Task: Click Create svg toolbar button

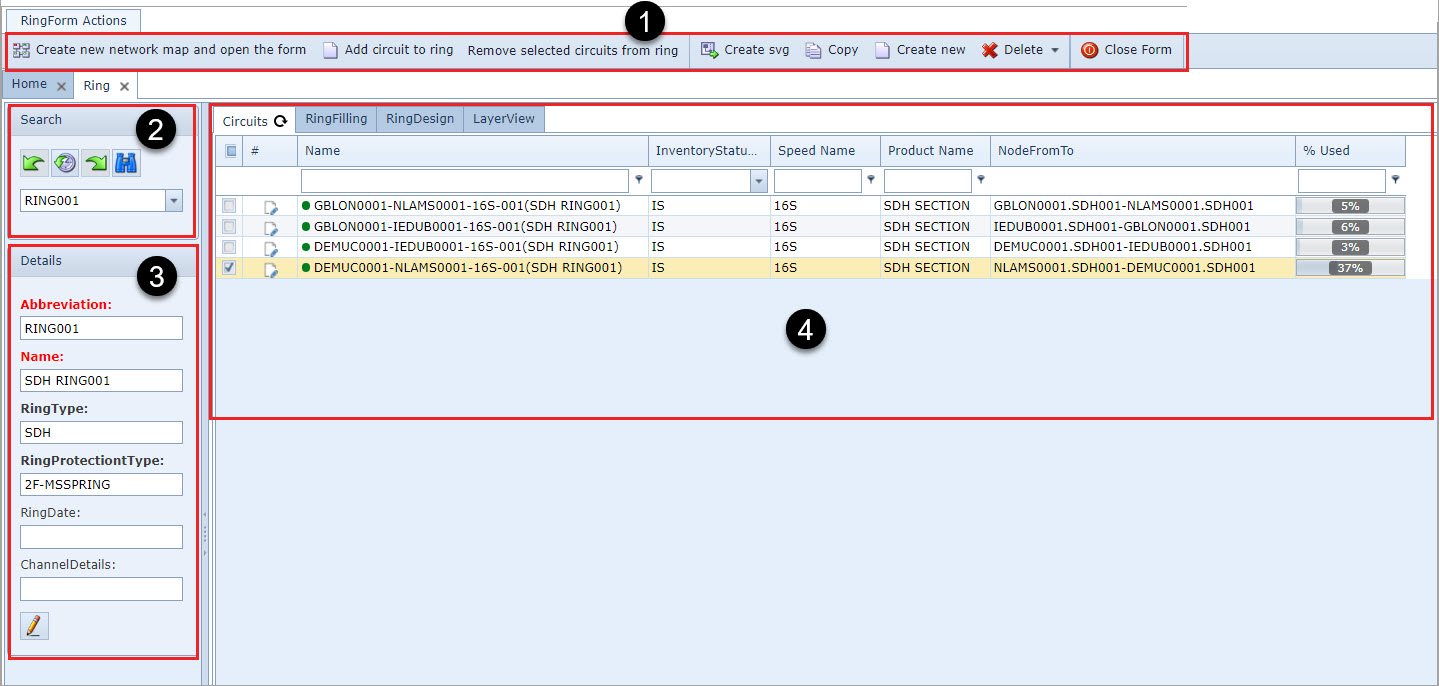Action: point(745,50)
